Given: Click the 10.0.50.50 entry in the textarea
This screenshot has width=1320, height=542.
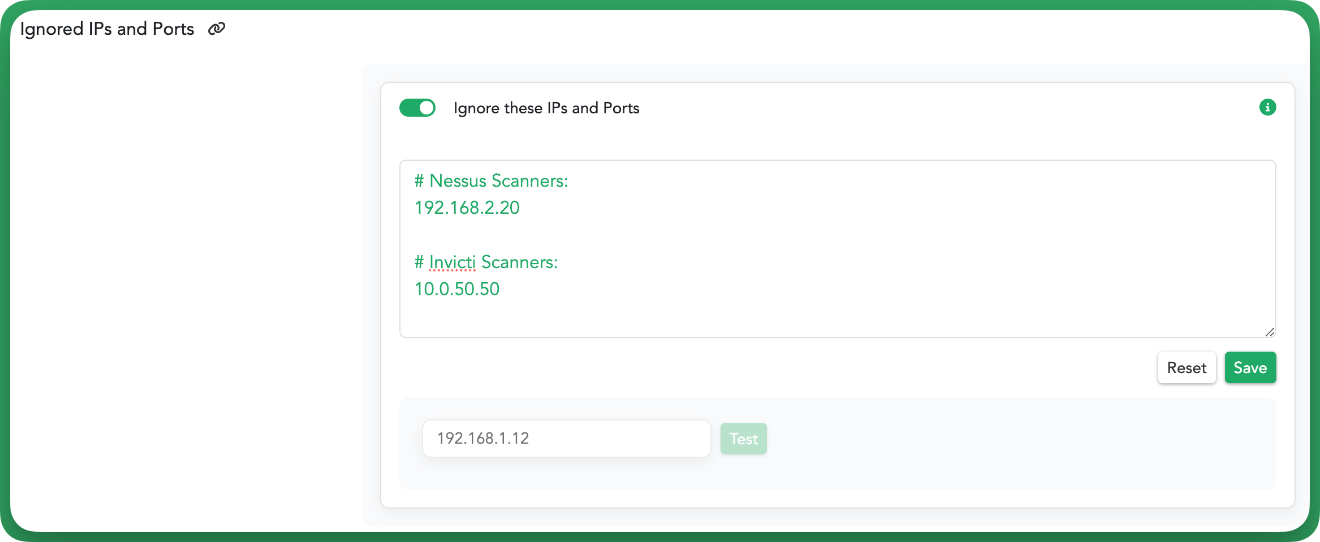Looking at the screenshot, I should point(457,289).
